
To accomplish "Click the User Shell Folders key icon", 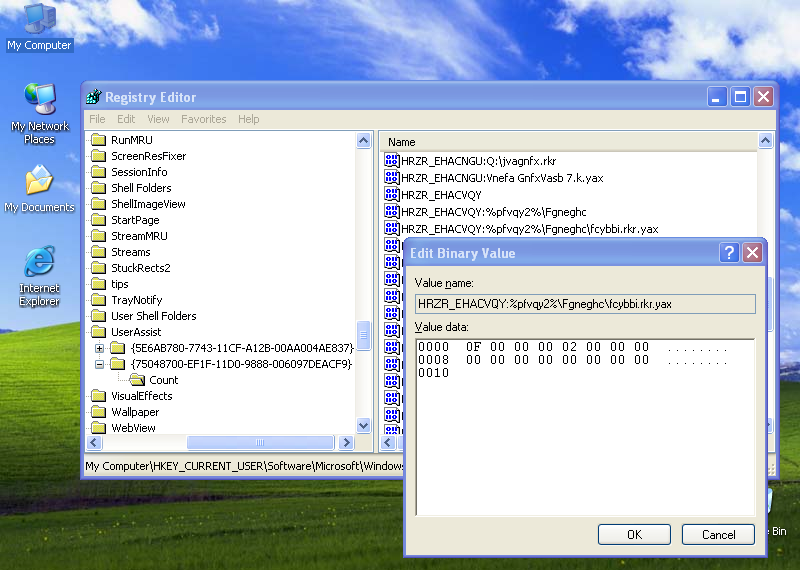I will pyautogui.click(x=98, y=316).
